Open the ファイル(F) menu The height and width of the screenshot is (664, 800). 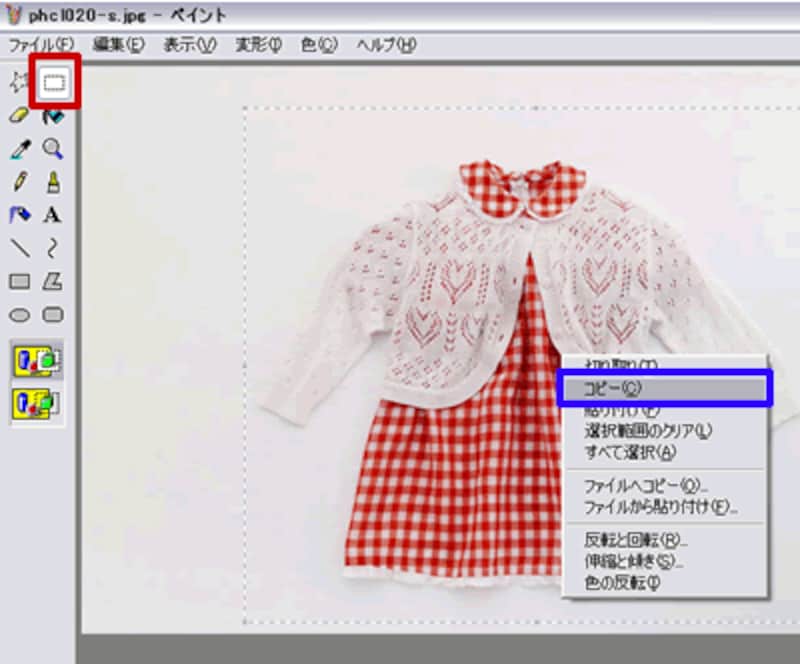[41, 45]
